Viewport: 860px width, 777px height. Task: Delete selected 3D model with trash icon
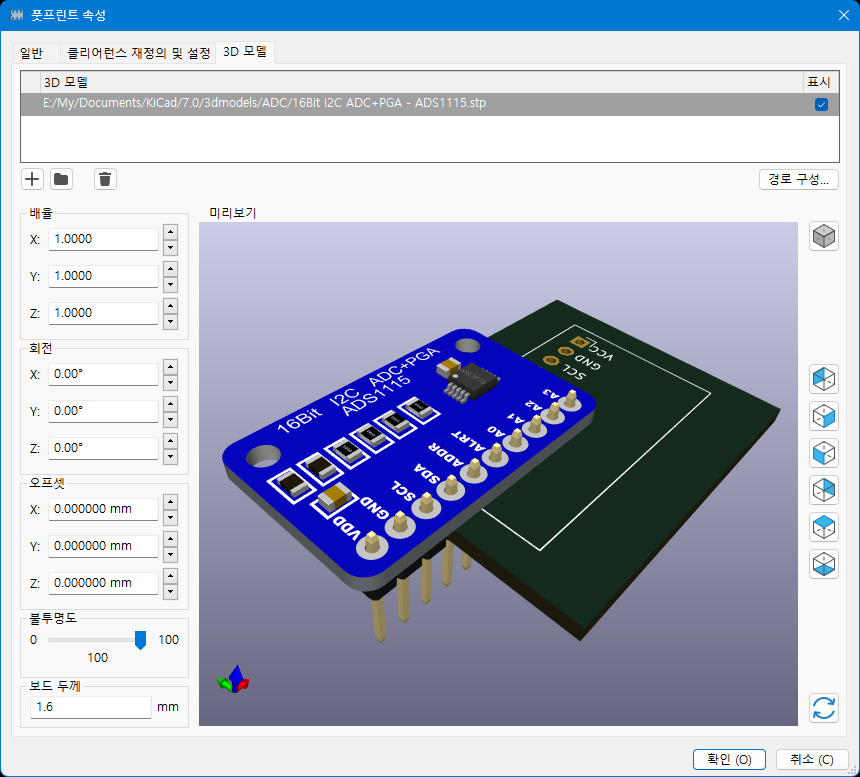click(105, 179)
